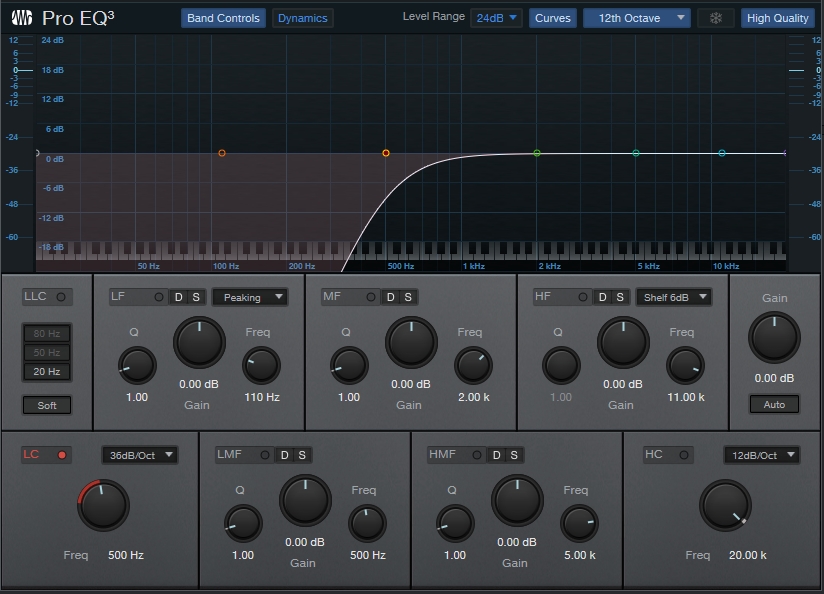Image resolution: width=824 pixels, height=594 pixels.
Task: Activate the HMF band power toggle
Action: (477, 455)
